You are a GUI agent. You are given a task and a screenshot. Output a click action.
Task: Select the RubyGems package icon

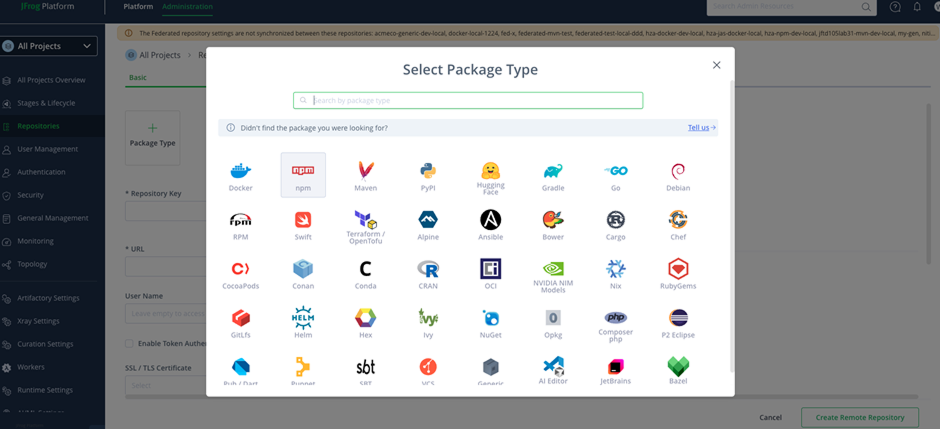coord(678,273)
